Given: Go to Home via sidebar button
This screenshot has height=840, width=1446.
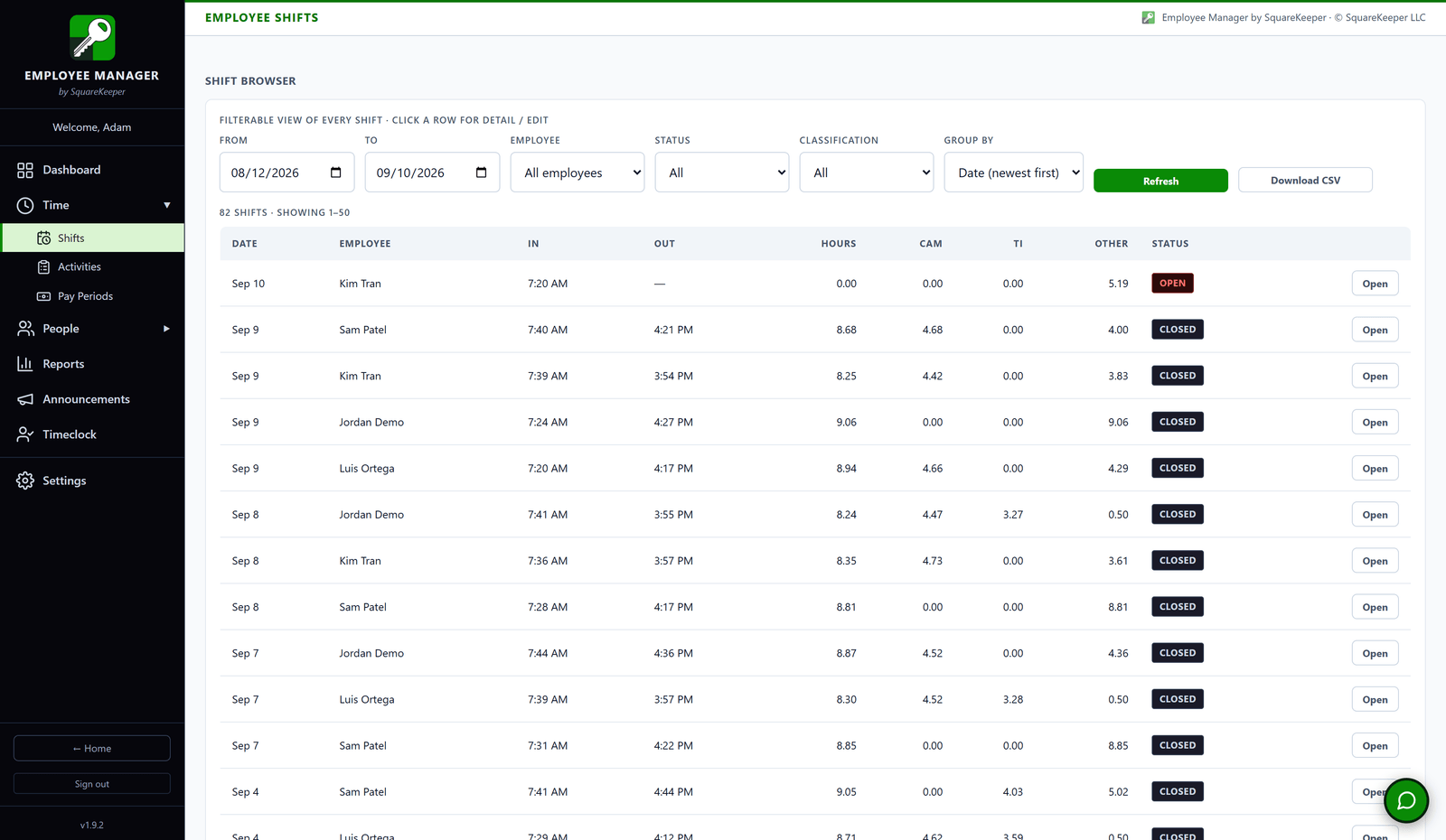Looking at the screenshot, I should (92, 748).
